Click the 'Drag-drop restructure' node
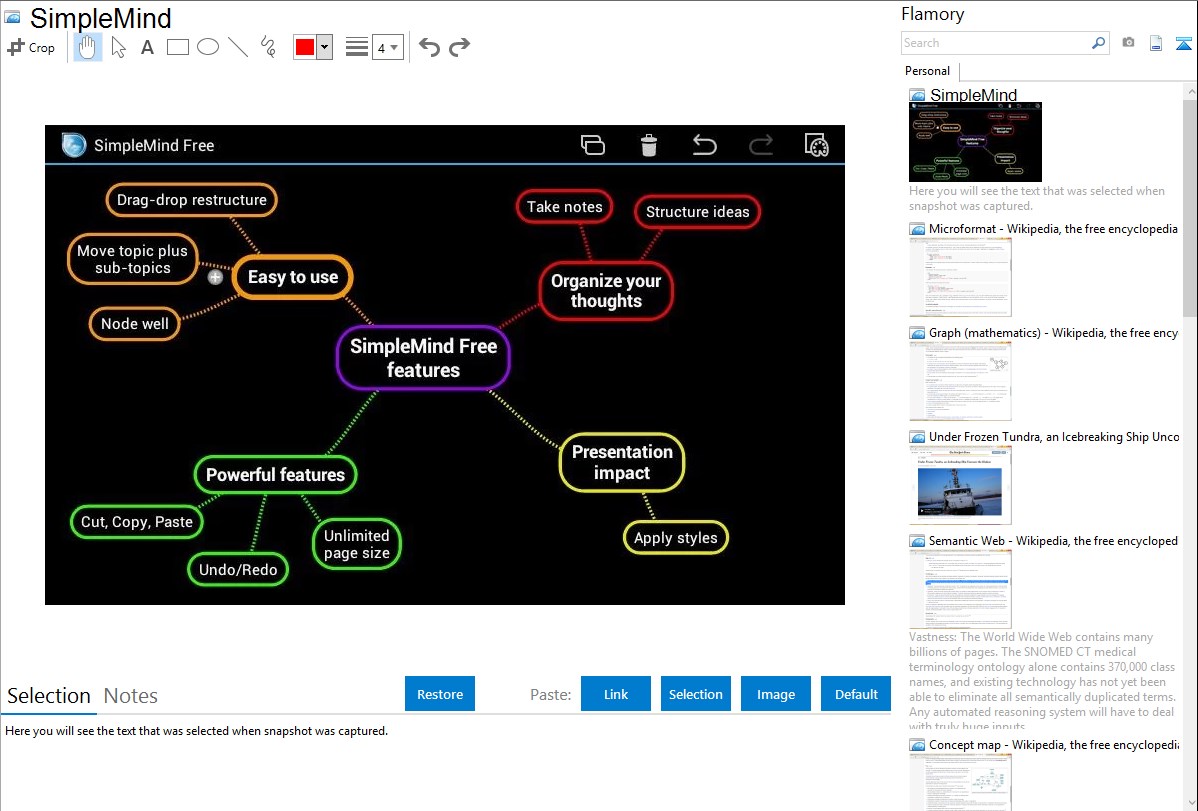 (191, 200)
